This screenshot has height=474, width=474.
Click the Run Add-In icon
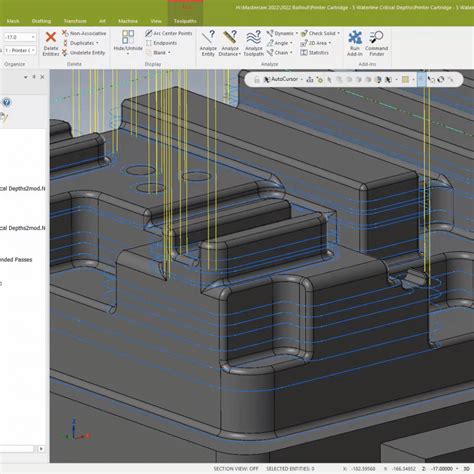[355, 37]
